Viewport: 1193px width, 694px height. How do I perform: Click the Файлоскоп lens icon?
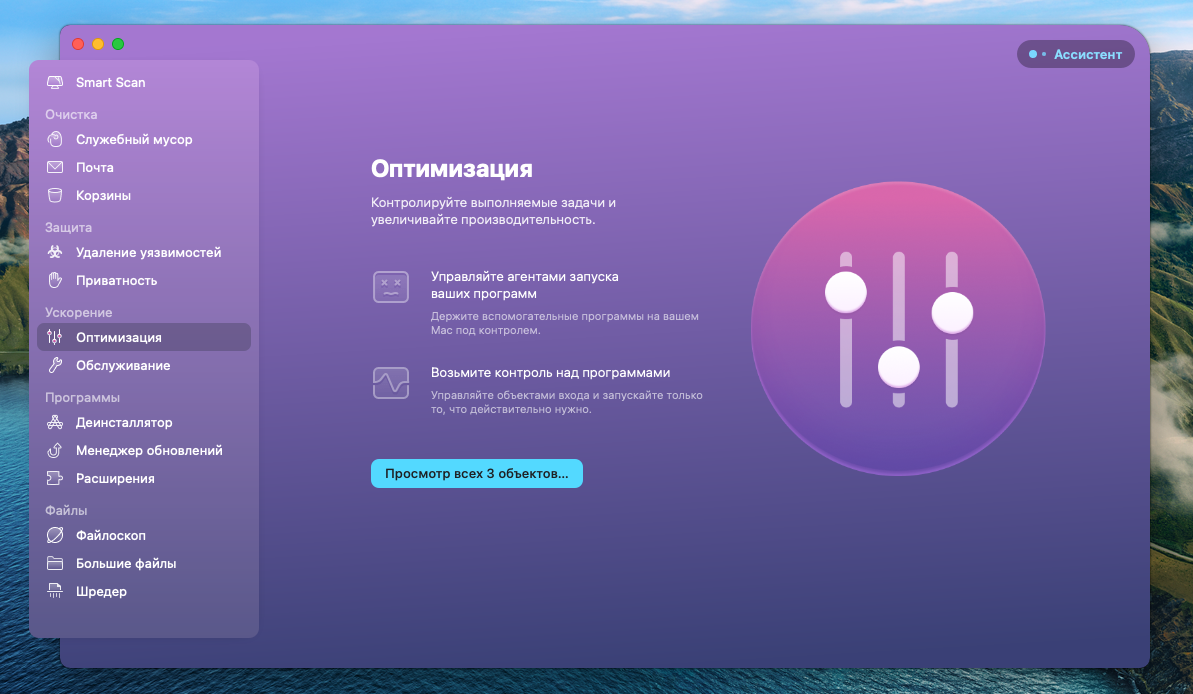(x=55, y=536)
